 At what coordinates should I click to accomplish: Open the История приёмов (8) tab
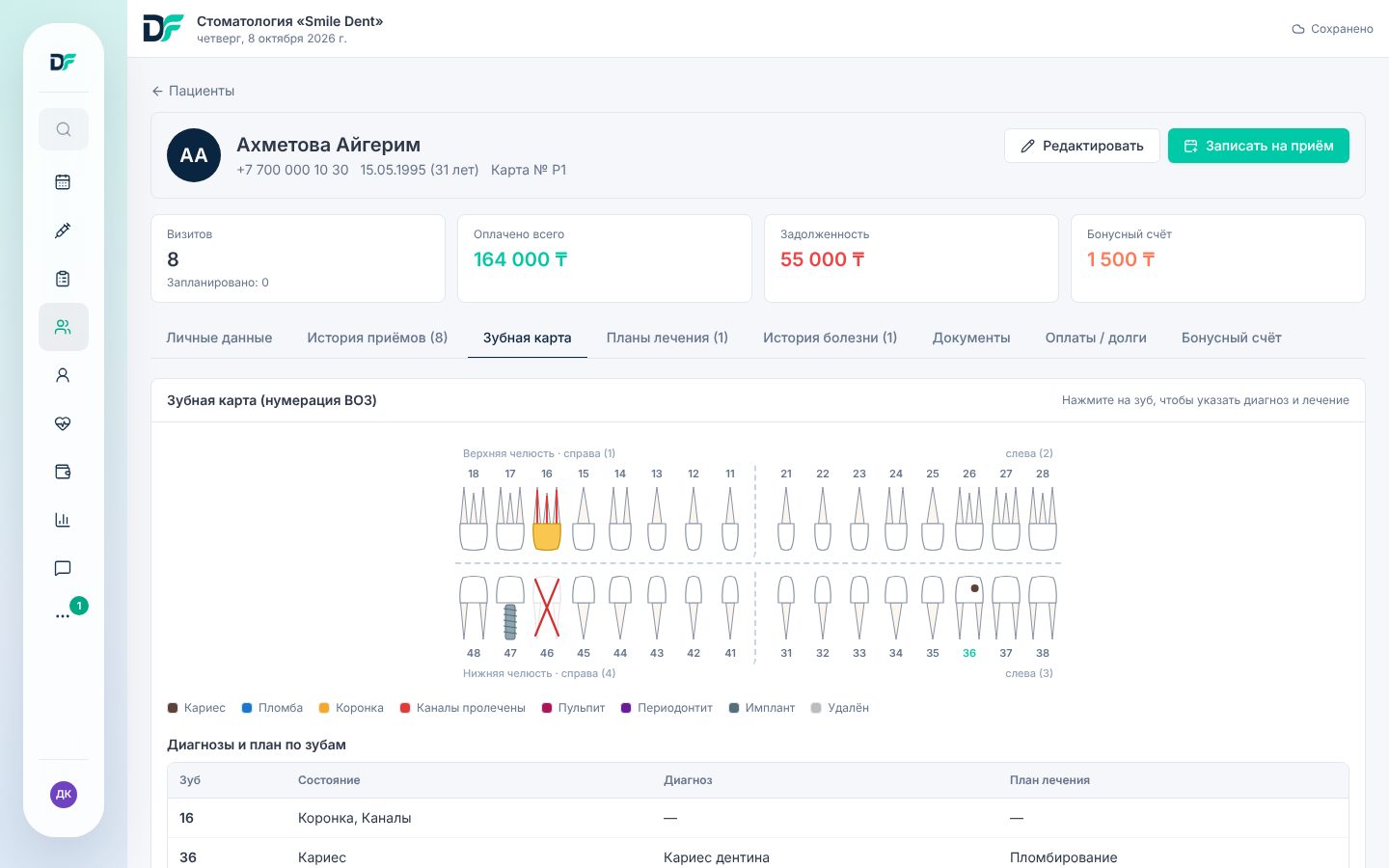coord(377,338)
